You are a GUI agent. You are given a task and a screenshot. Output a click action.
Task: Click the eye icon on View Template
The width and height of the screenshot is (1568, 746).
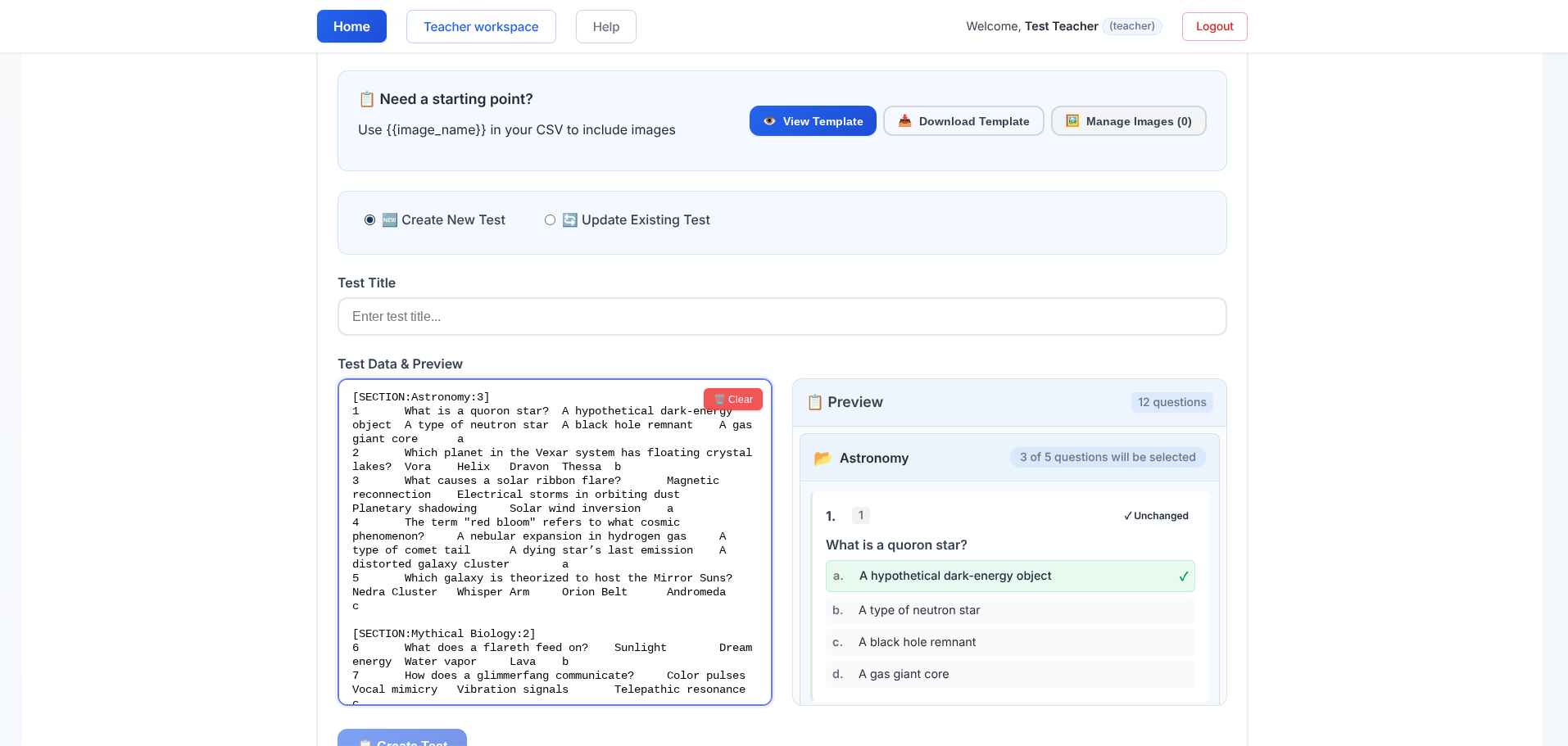coord(770,120)
